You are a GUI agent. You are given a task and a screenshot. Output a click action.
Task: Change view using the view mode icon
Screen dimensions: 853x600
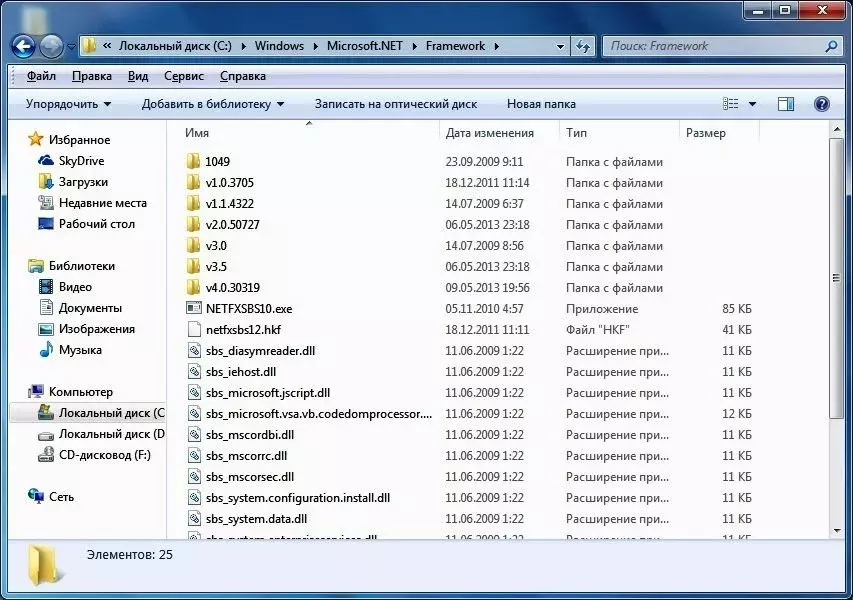click(x=730, y=104)
